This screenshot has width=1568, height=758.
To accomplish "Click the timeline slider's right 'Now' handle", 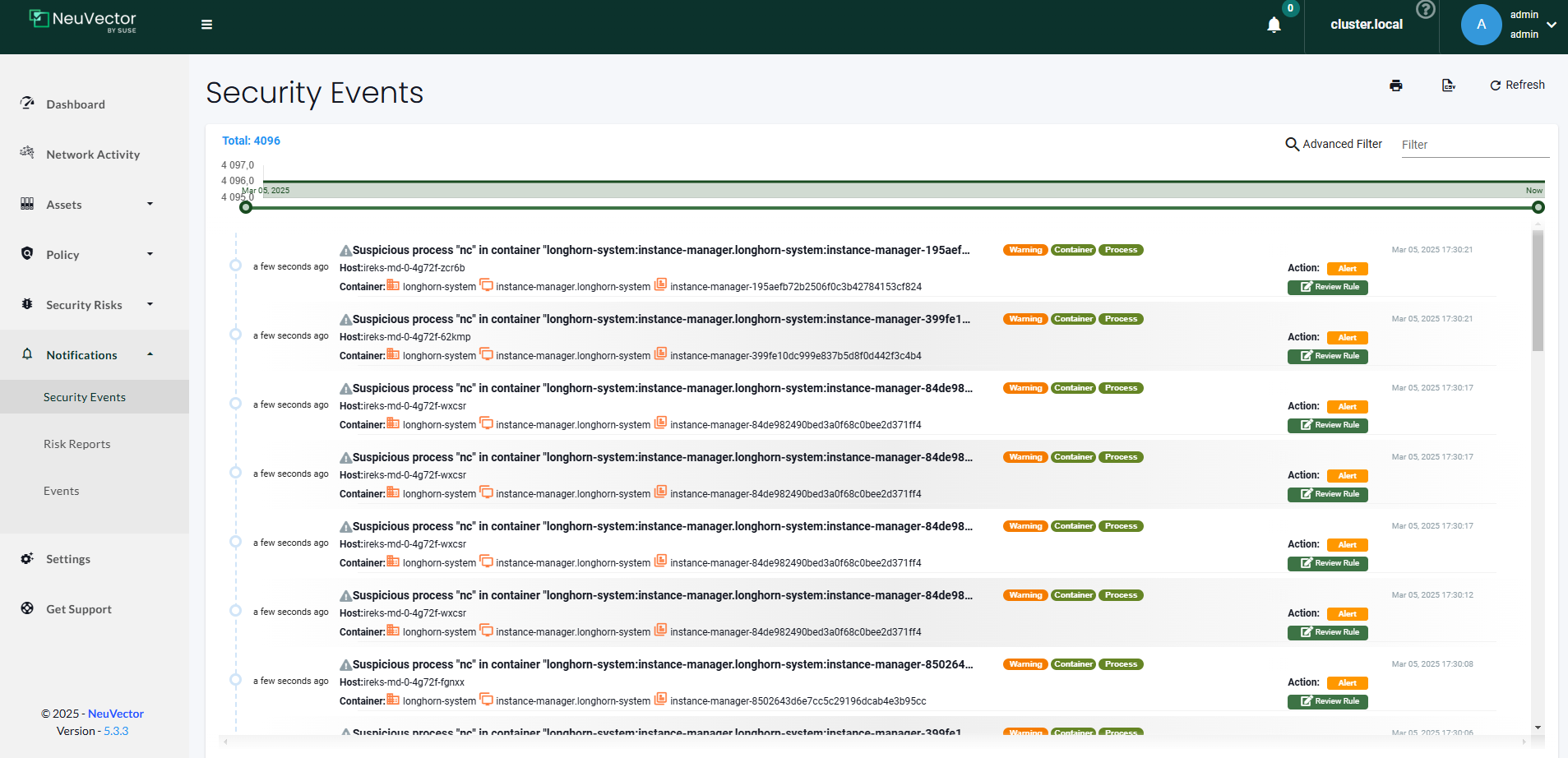I will click(1538, 208).
